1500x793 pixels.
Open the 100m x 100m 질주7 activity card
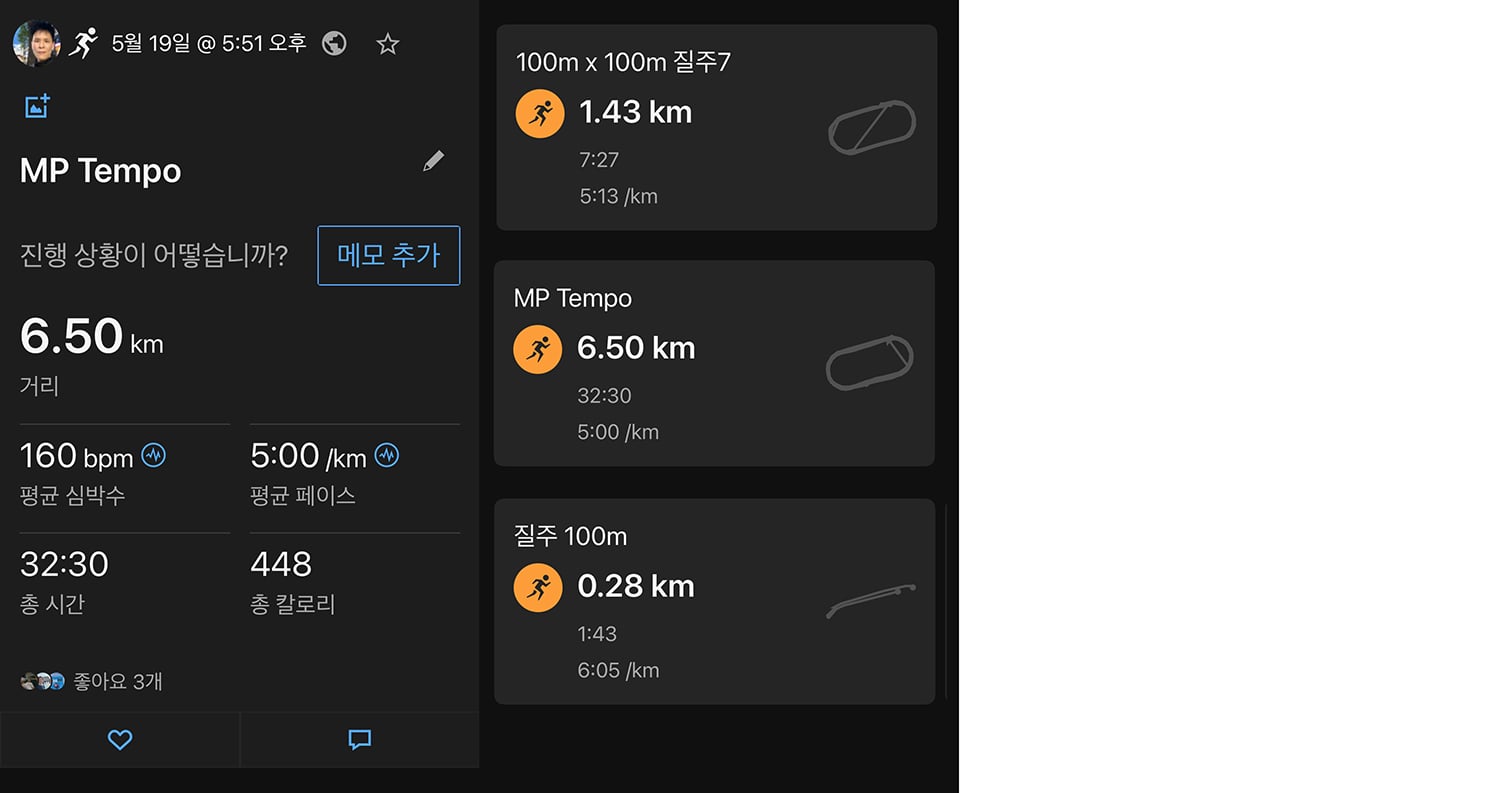point(717,127)
